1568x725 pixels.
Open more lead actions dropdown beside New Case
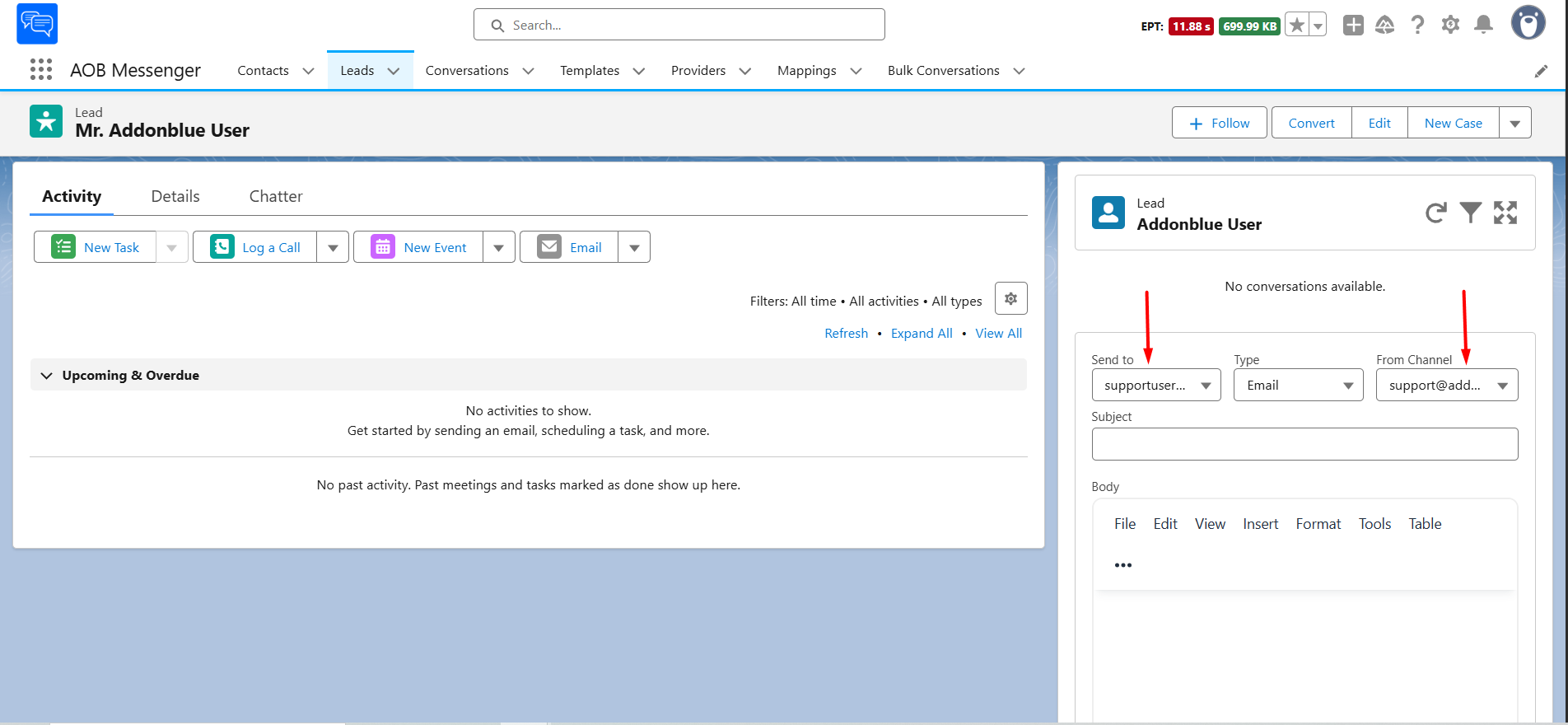1514,123
